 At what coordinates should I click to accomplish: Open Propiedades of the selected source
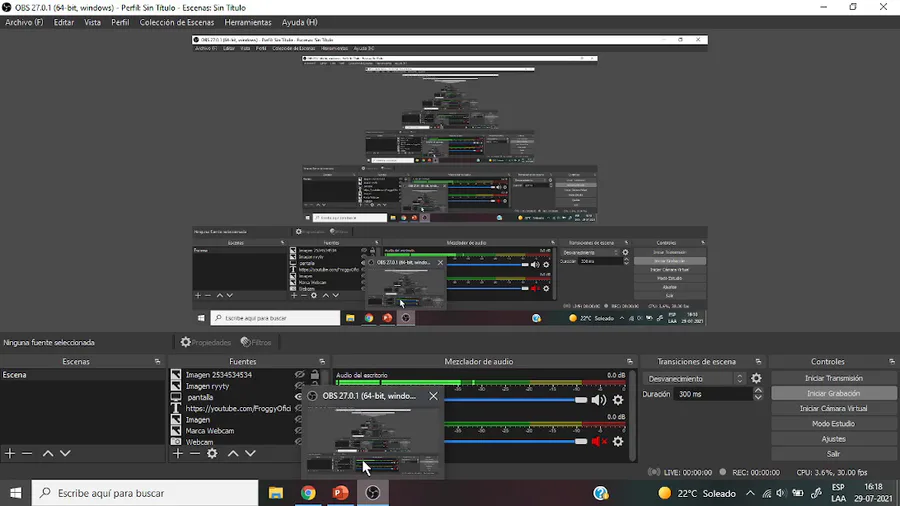pos(205,342)
